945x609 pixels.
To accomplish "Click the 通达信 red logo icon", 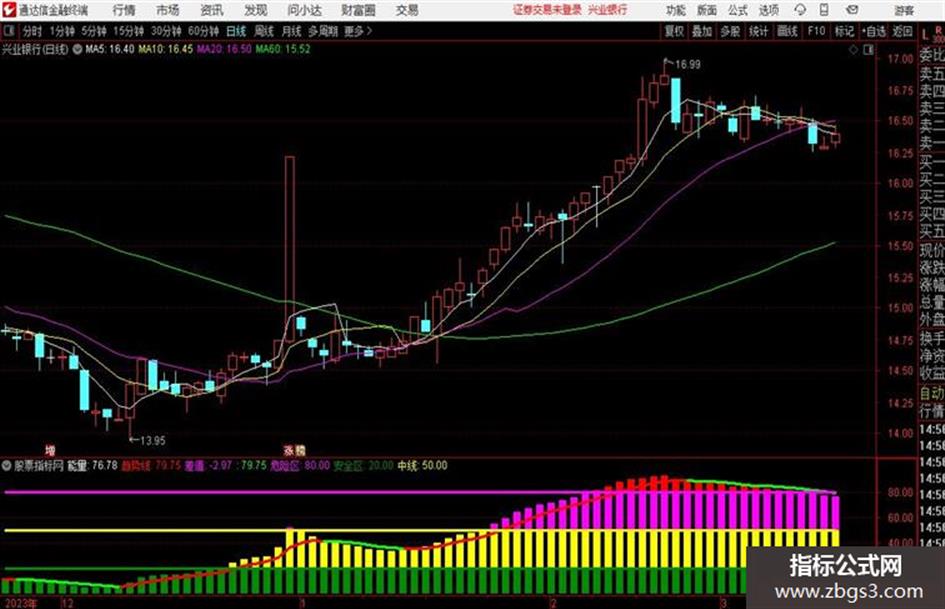I will (x=8, y=10).
